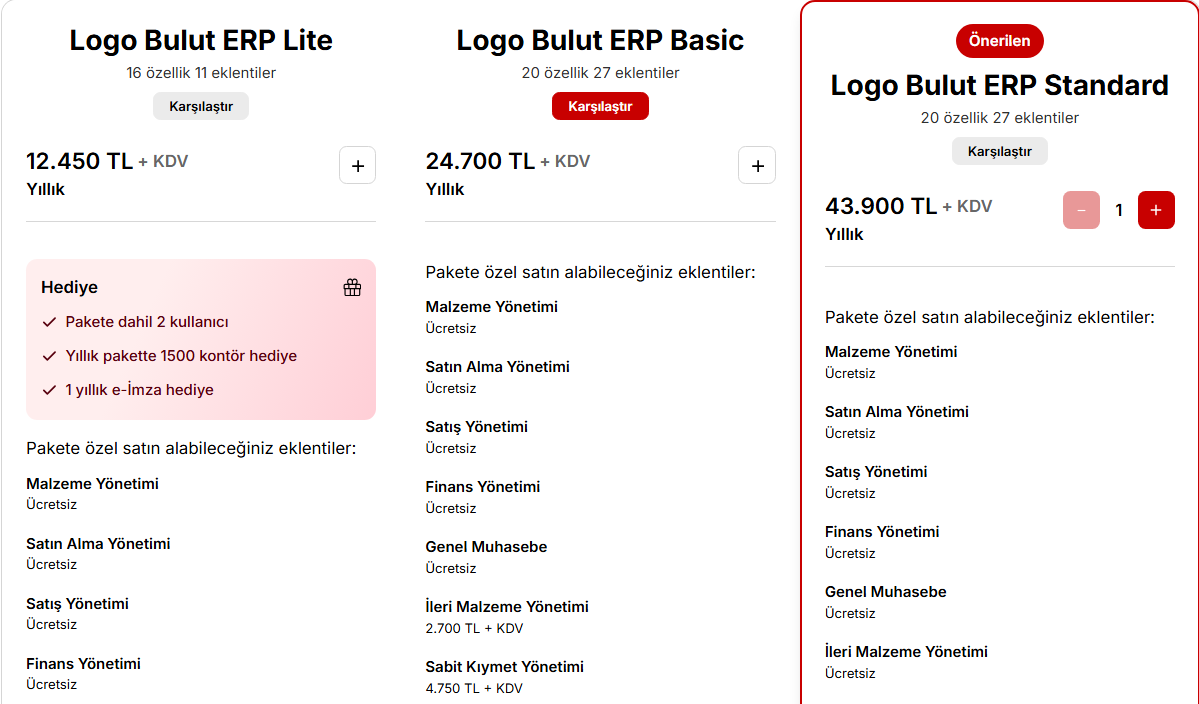The width and height of the screenshot is (1199, 704).
Task: Compare the Logo Bulut ERP Standard package
Action: pos(999,151)
